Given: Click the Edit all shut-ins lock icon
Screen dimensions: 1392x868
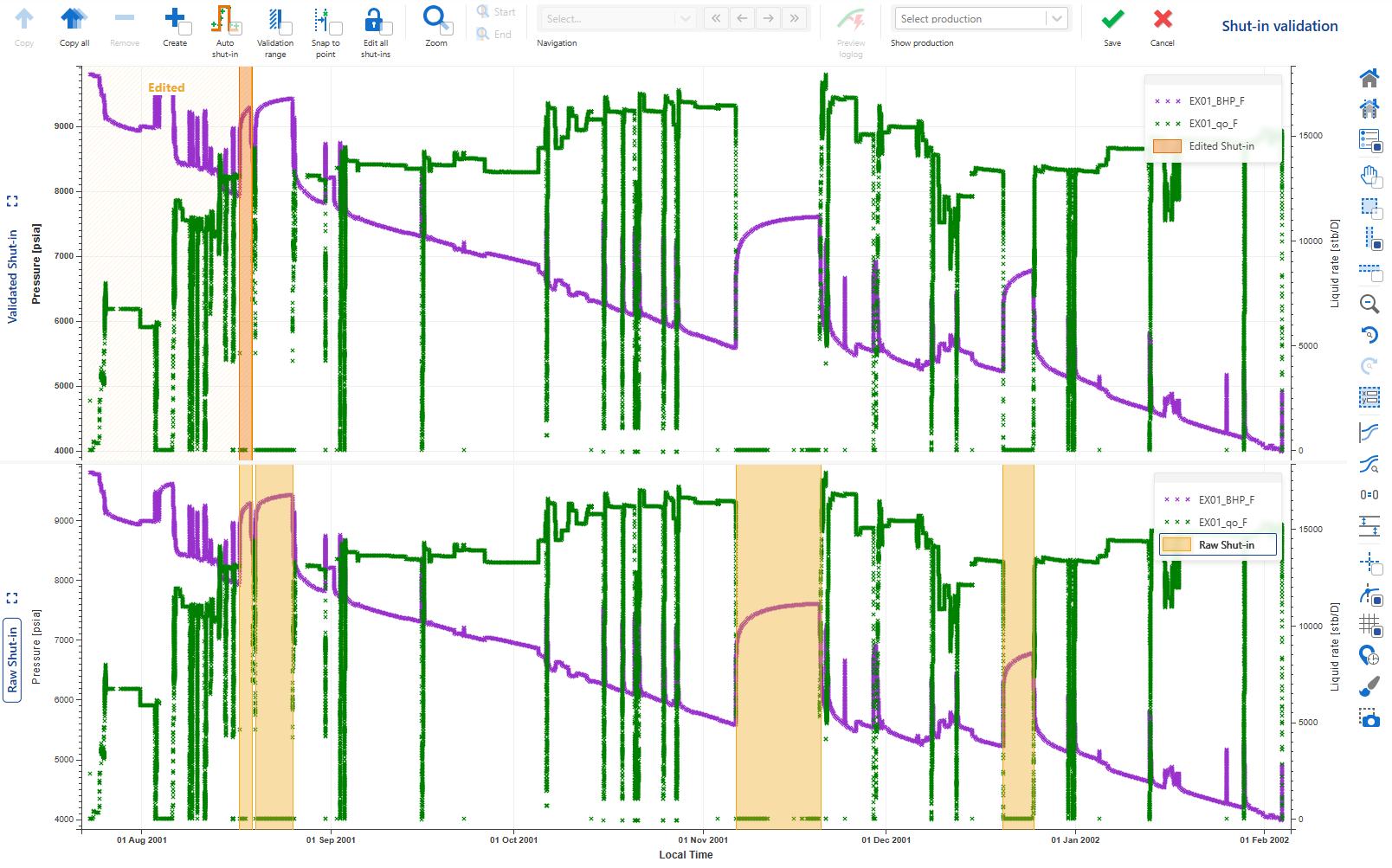Looking at the screenshot, I should [x=375, y=21].
